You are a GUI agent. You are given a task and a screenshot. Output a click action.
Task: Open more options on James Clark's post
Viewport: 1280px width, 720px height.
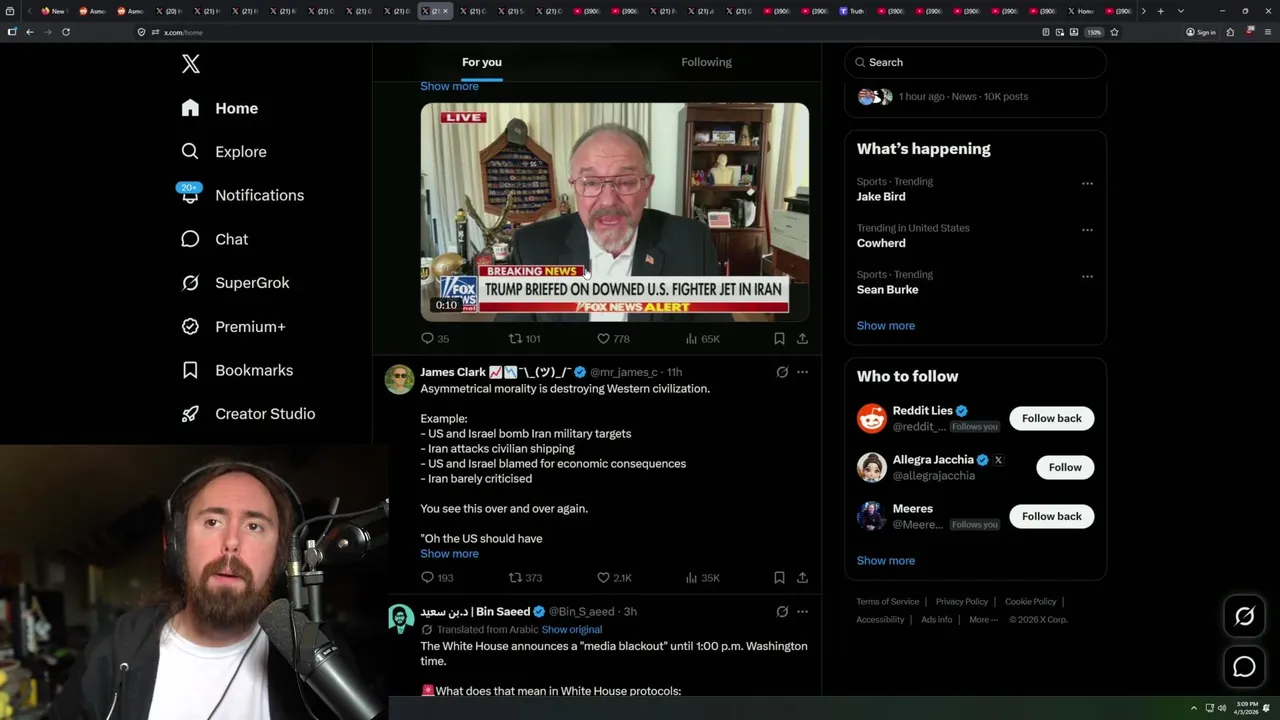tap(802, 372)
